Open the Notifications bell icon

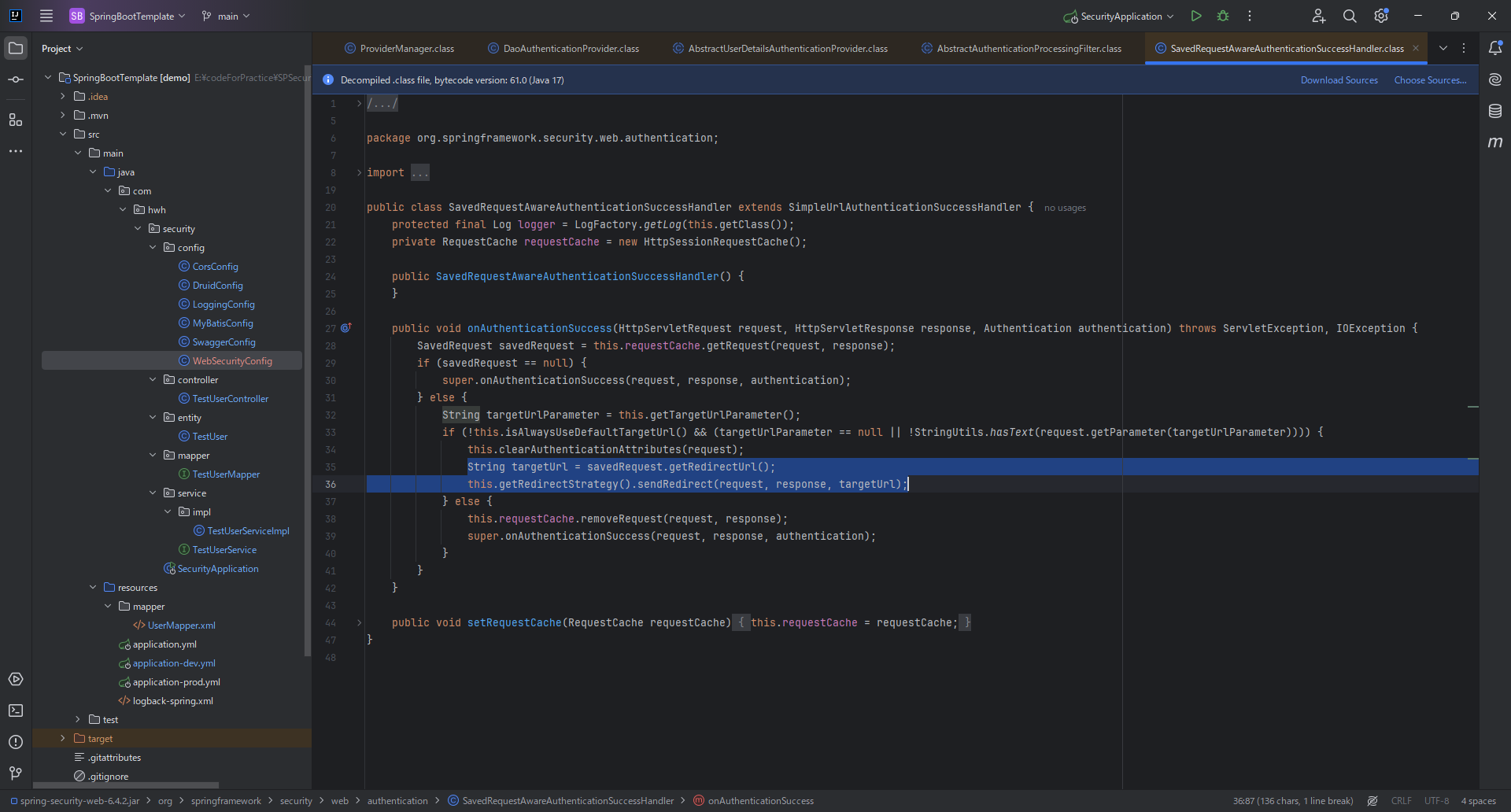point(1495,48)
